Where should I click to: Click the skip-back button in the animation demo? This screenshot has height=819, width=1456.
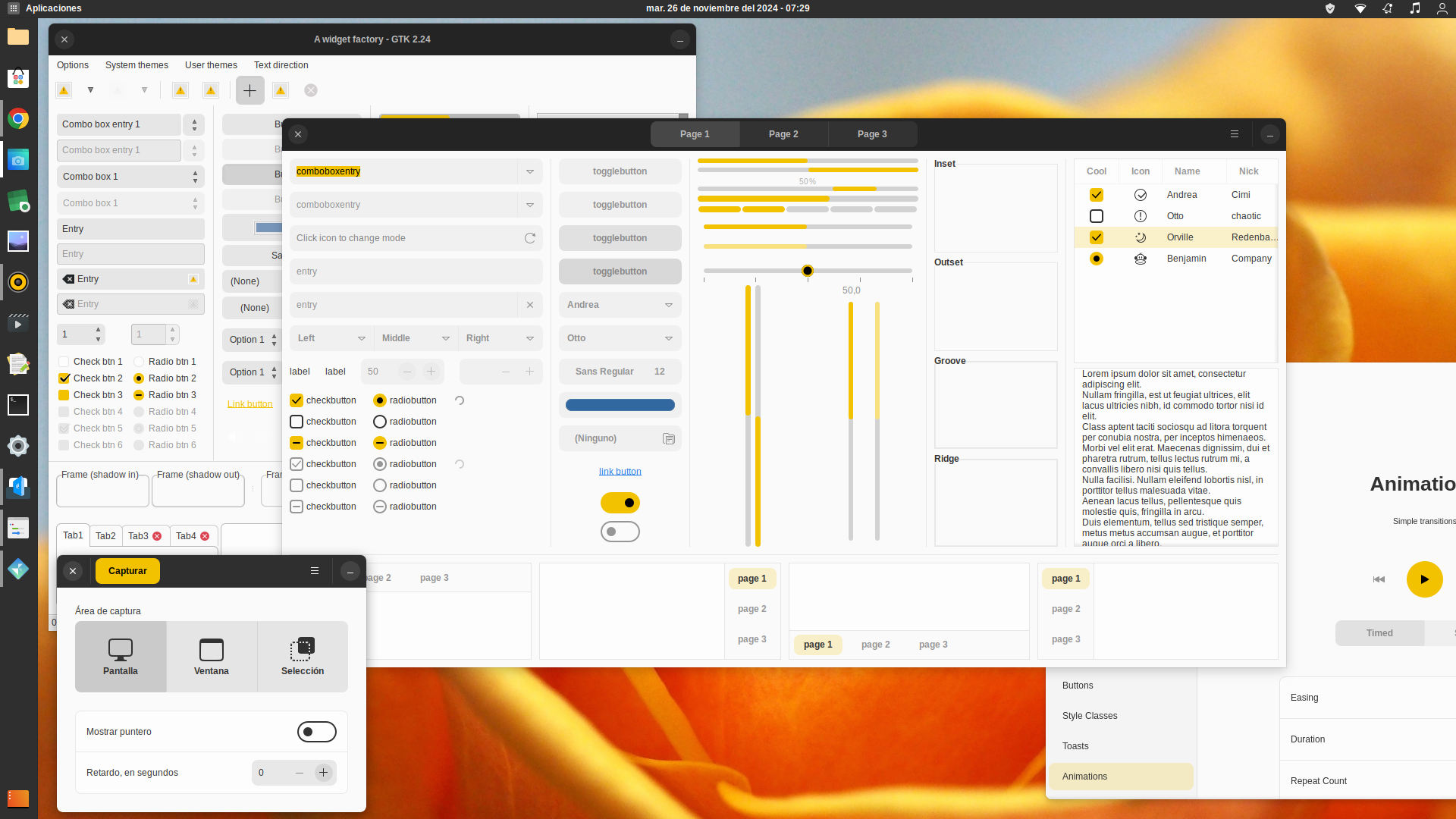[x=1379, y=579]
